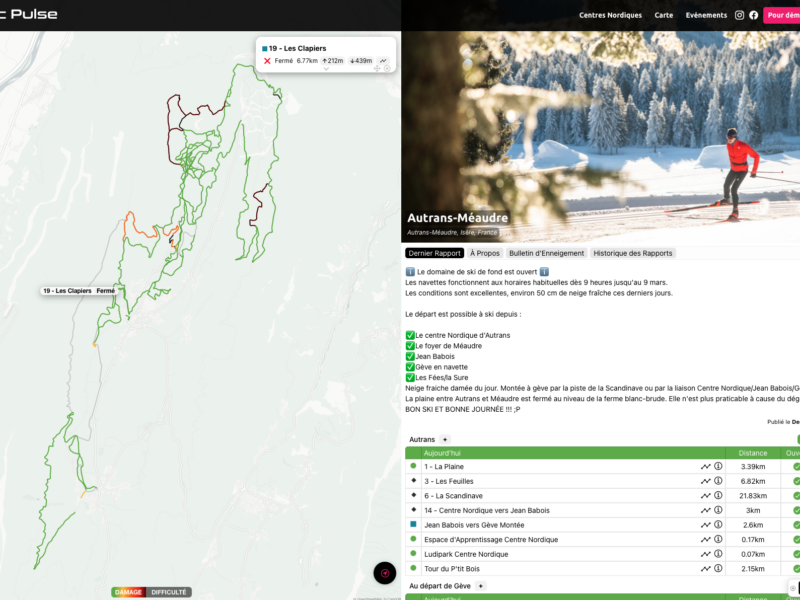
Task: Open info for 14 - Centre Nordique vers Jean Babois
Action: point(718,510)
